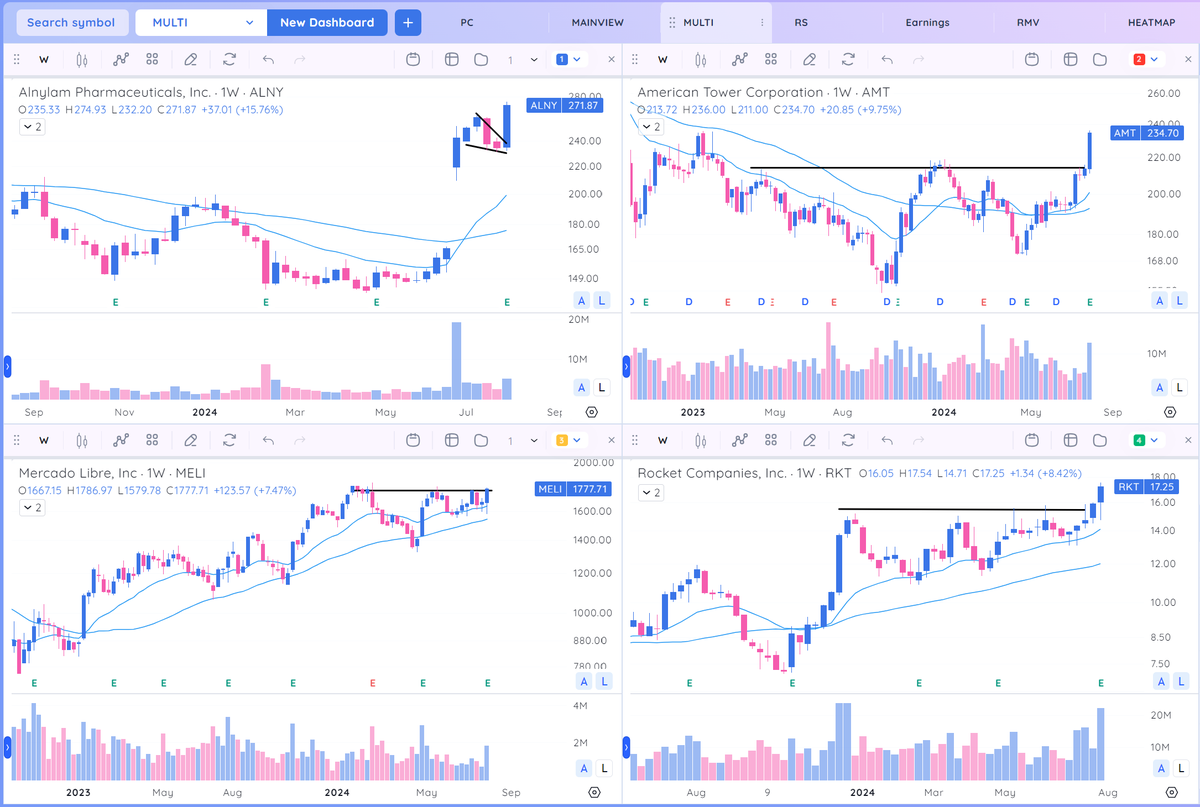
Task: Click folder icon in AMT panel toolbar
Action: [1100, 60]
